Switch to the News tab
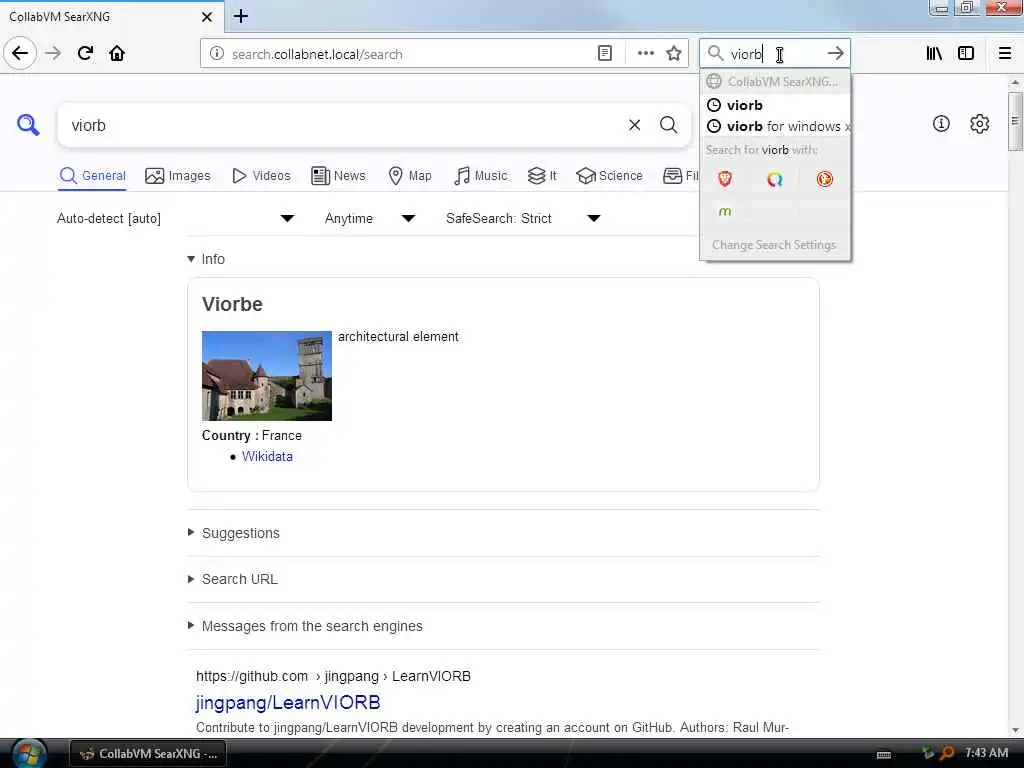The width and height of the screenshot is (1024, 768). [338, 176]
